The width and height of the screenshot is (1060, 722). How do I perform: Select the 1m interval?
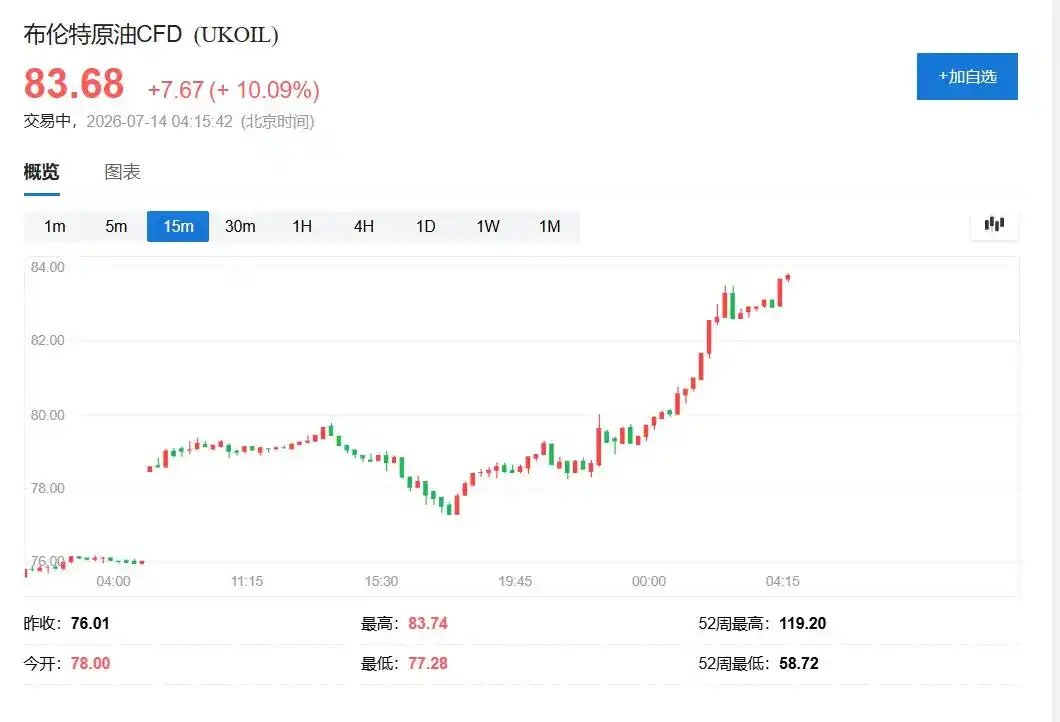pyautogui.click(x=55, y=226)
